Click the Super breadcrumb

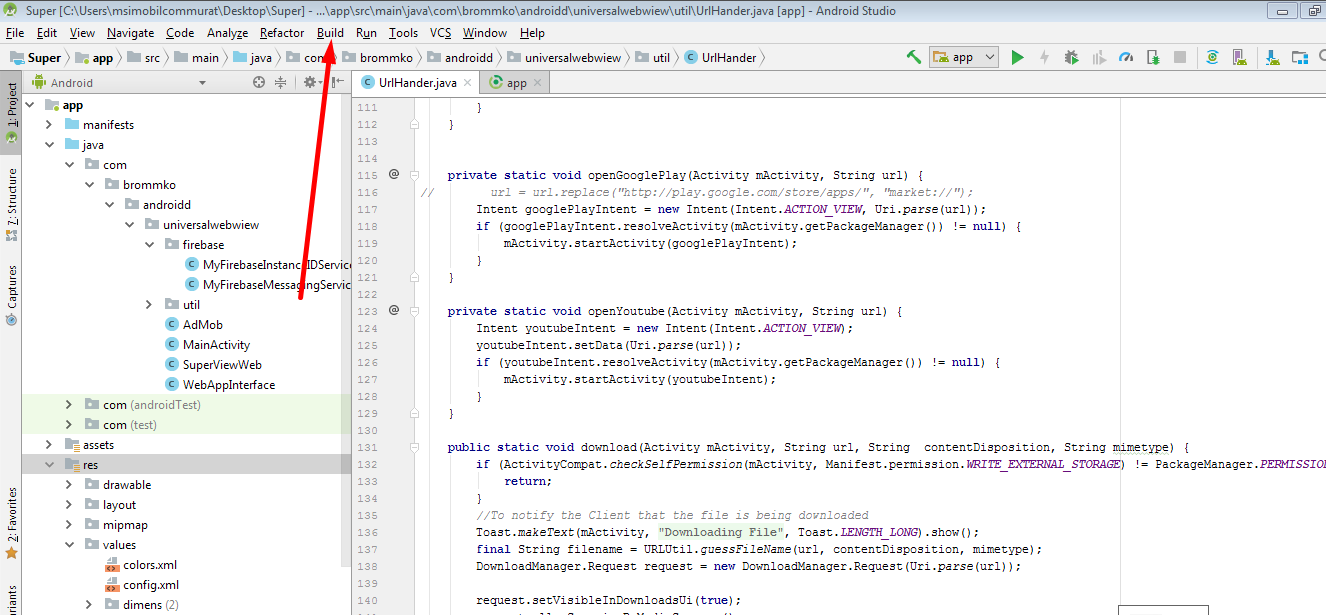pos(35,58)
